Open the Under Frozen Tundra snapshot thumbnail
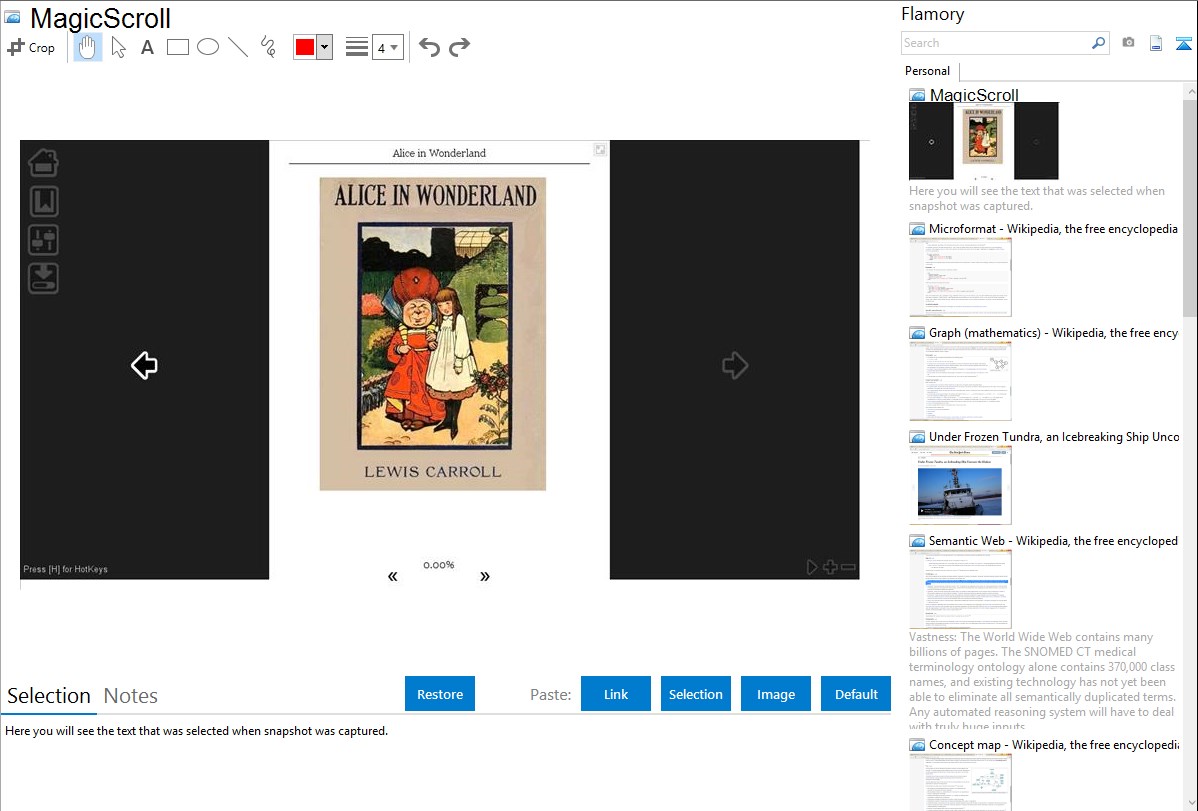Image resolution: width=1198 pixels, height=811 pixels. 960,485
